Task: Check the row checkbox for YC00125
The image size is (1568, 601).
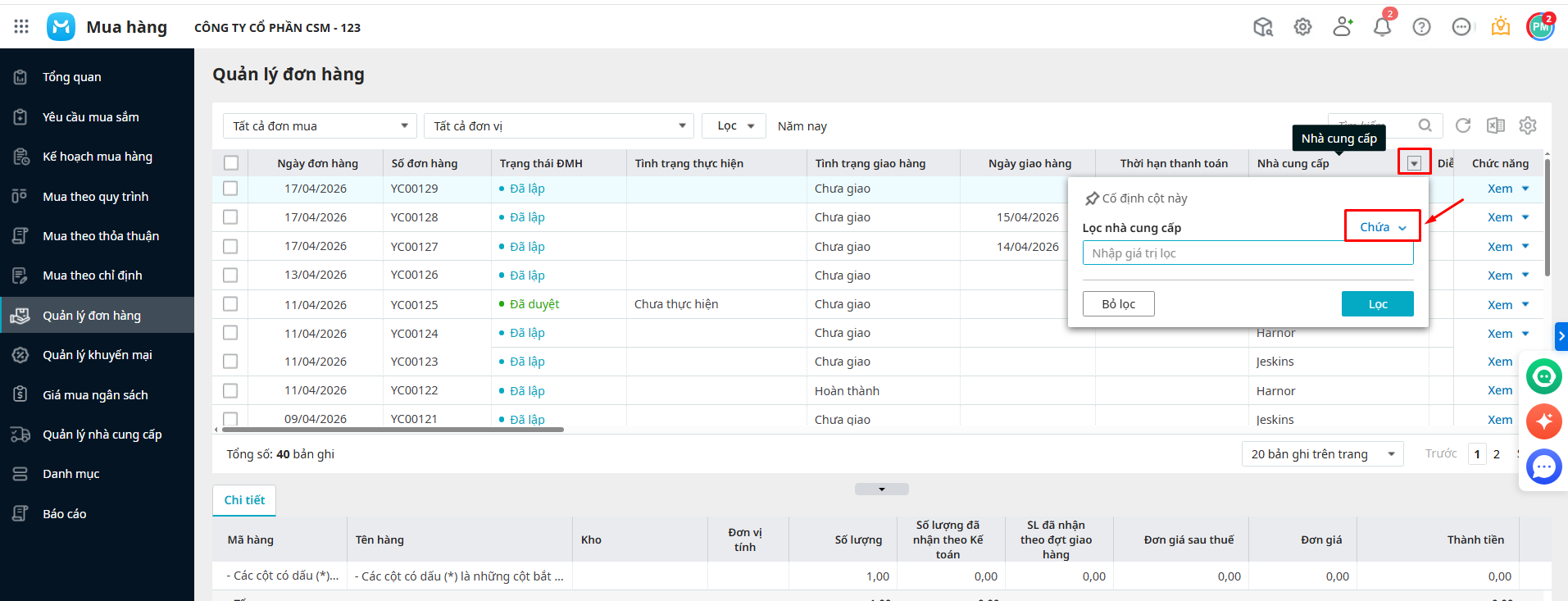Action: pos(230,304)
